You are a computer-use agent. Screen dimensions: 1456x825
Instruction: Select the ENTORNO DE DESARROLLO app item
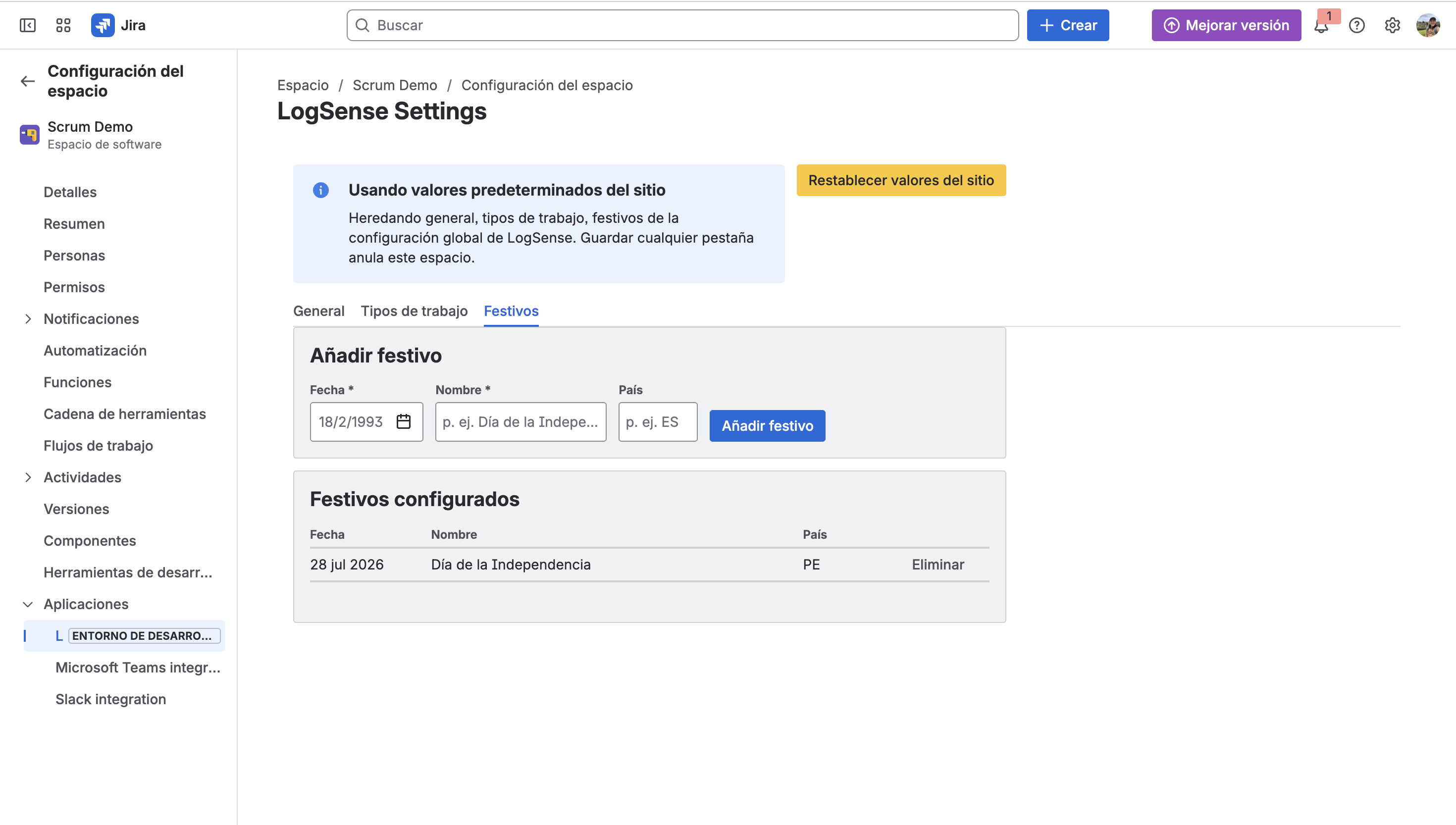click(x=124, y=636)
